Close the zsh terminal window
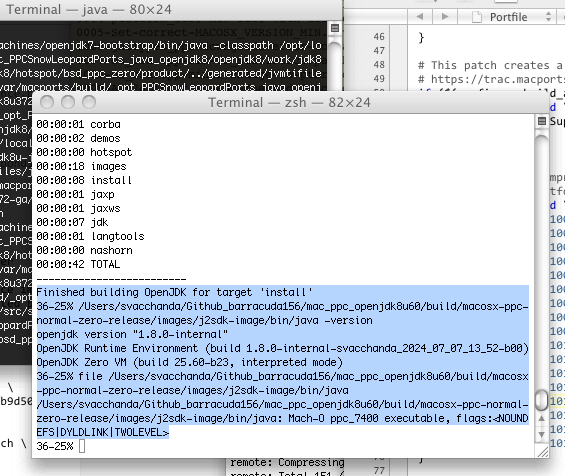This screenshot has height=476, width=565. [x=47, y=102]
